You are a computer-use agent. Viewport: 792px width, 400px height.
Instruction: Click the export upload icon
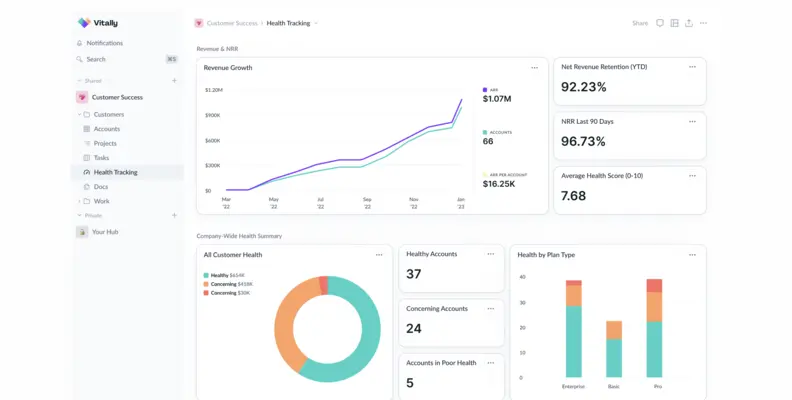click(689, 23)
